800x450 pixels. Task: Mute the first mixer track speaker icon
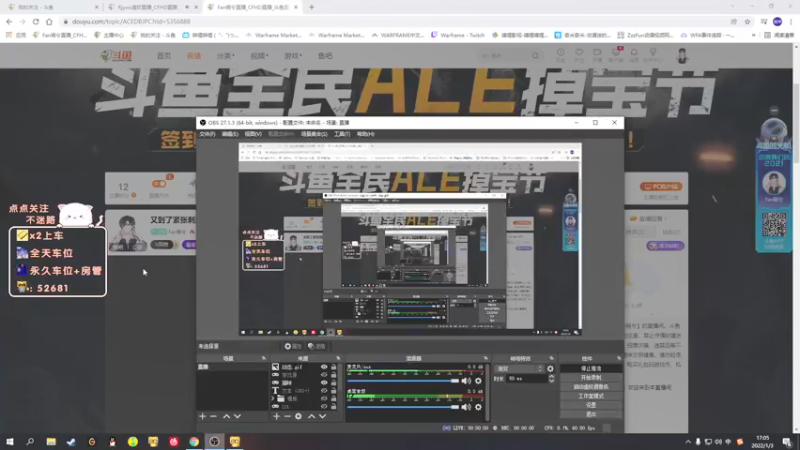click(x=466, y=381)
